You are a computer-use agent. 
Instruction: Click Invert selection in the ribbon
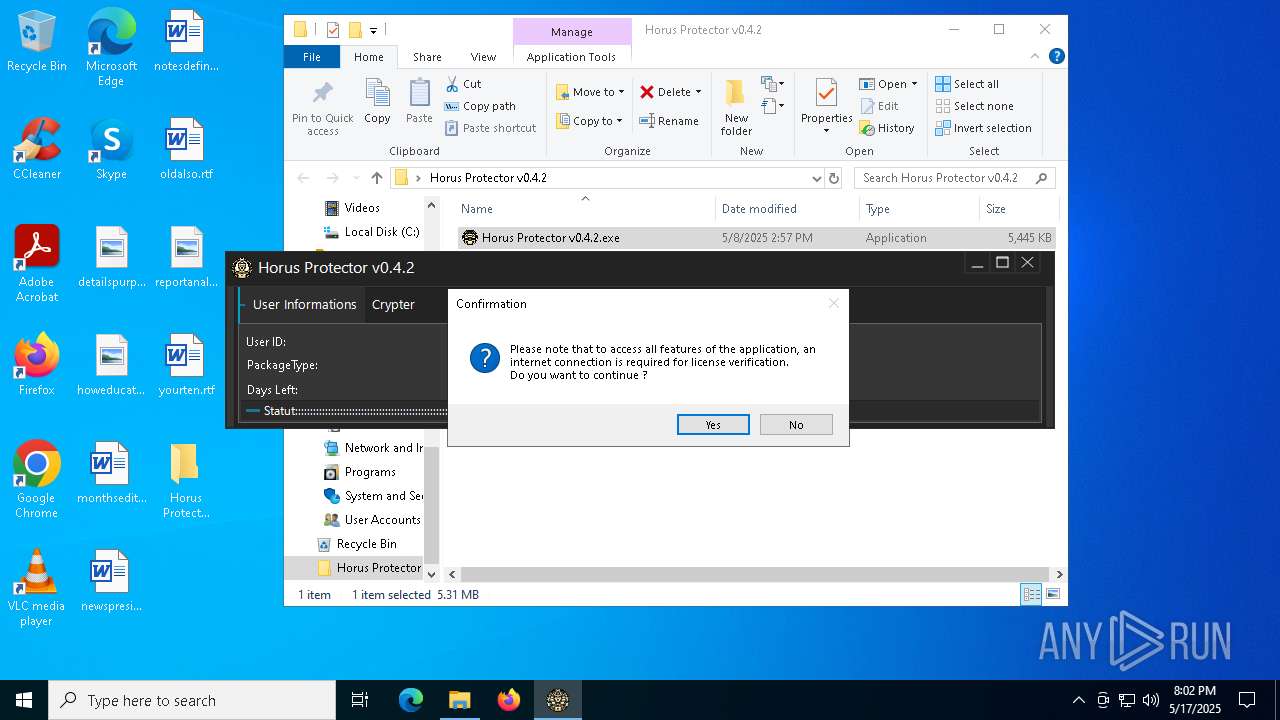click(x=983, y=128)
